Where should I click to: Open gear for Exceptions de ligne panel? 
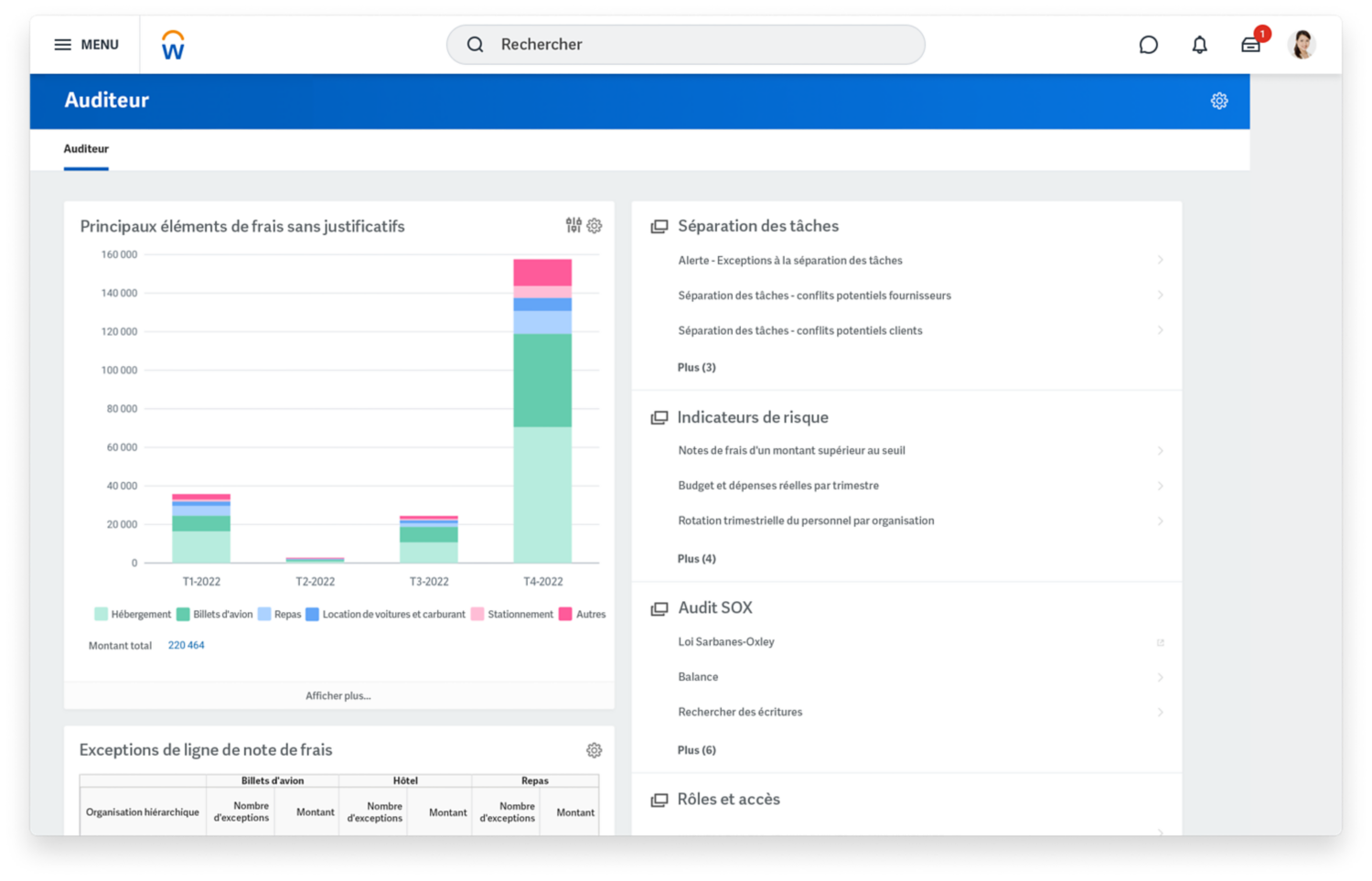(594, 750)
